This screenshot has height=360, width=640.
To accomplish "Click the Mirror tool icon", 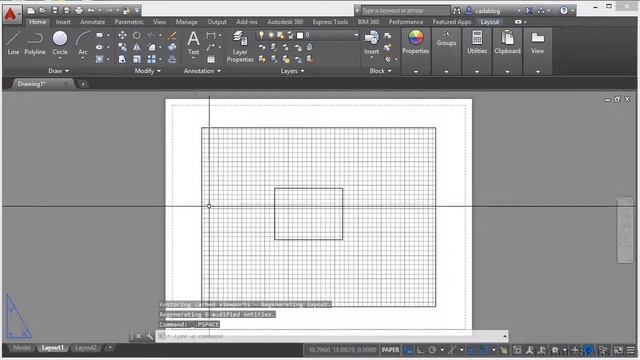I will coord(137,47).
